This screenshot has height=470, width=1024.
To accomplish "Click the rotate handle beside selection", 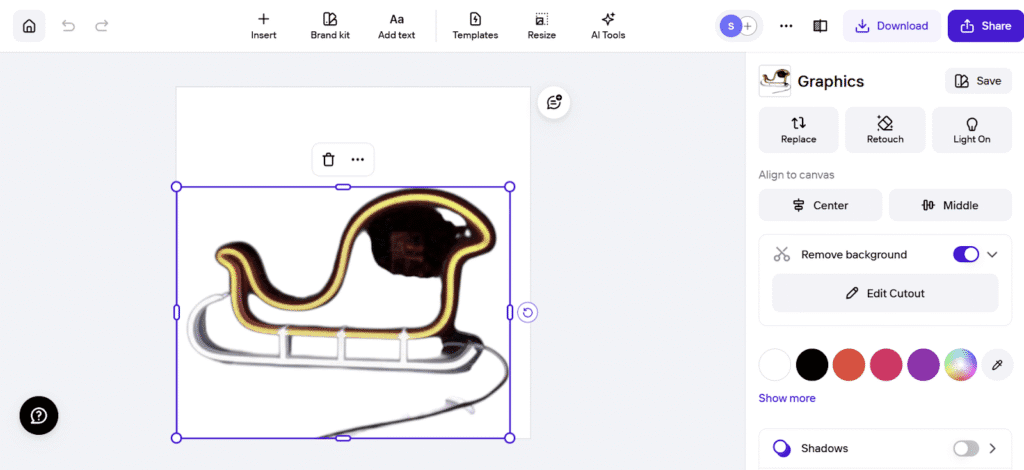I will [x=528, y=313].
